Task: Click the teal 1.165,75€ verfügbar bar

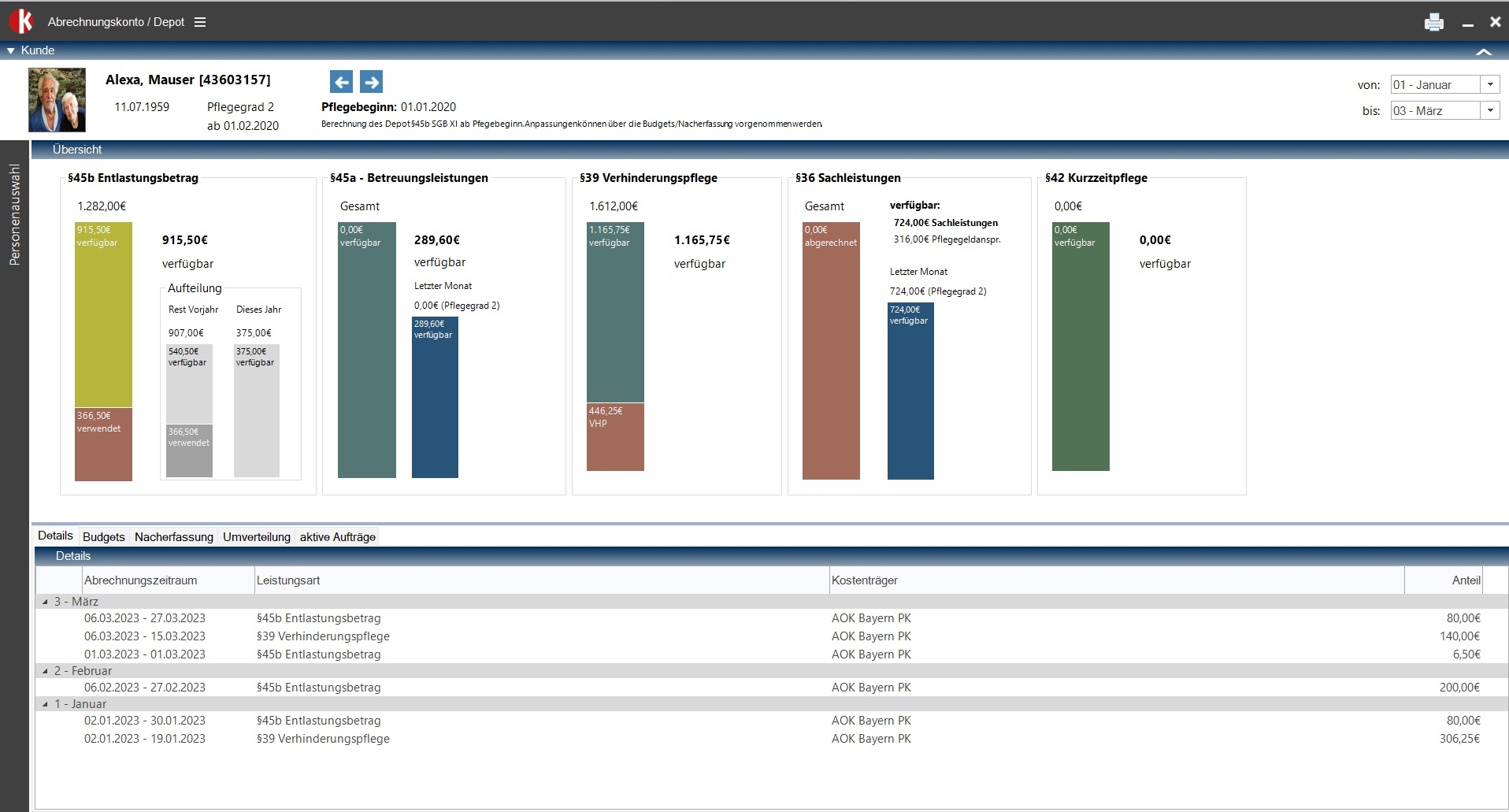Action: (615, 313)
